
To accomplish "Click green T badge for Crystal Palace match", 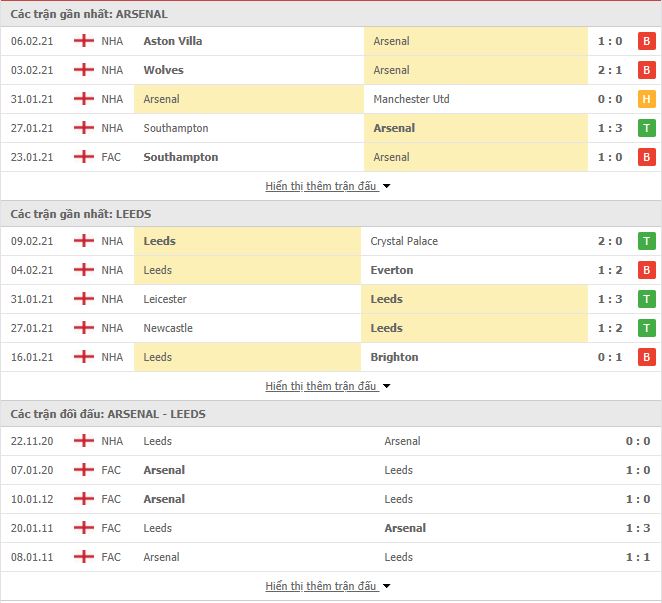I will point(646,241).
